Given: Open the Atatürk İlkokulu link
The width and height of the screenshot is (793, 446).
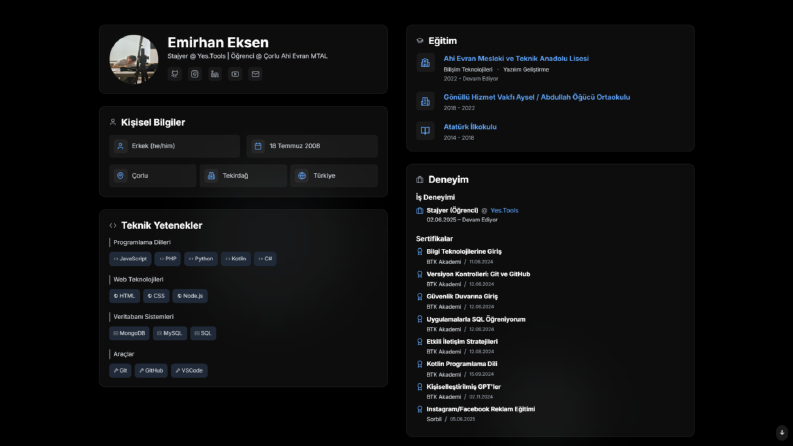Looking at the screenshot, I should pyautogui.click(x=470, y=127).
